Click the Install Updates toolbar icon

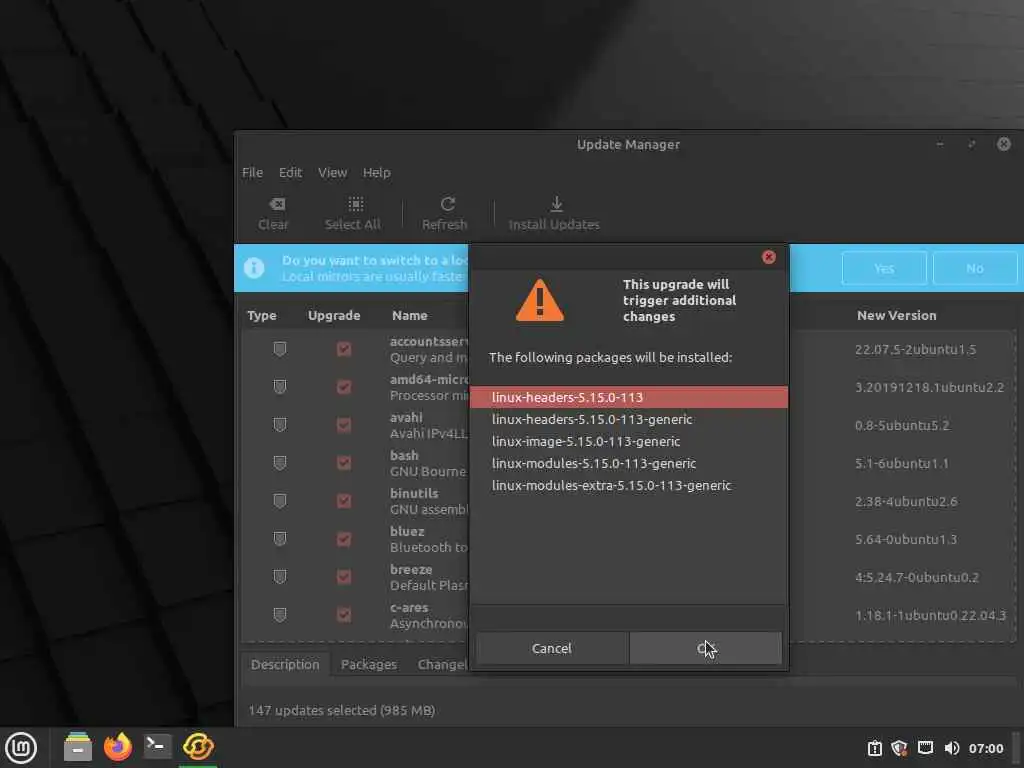pos(556,204)
